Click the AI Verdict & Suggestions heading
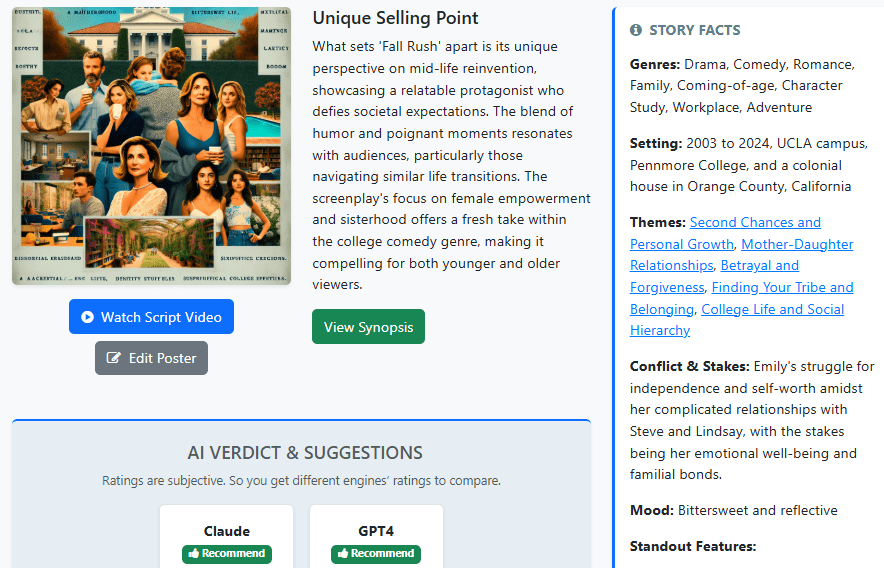Screen dimensions: 884x568 [x=305, y=453]
